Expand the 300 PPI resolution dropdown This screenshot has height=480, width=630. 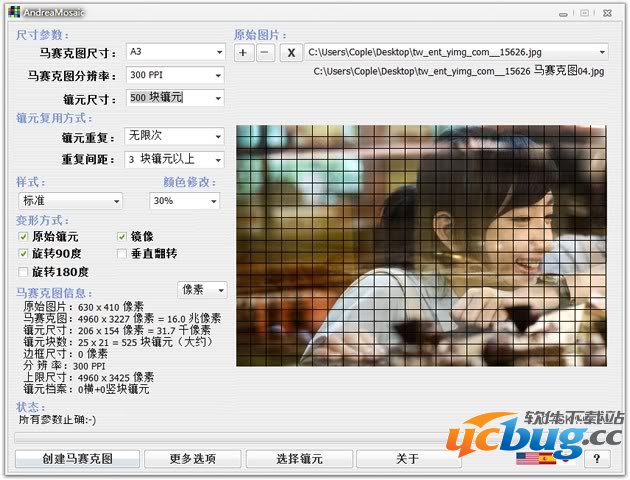[x=174, y=75]
